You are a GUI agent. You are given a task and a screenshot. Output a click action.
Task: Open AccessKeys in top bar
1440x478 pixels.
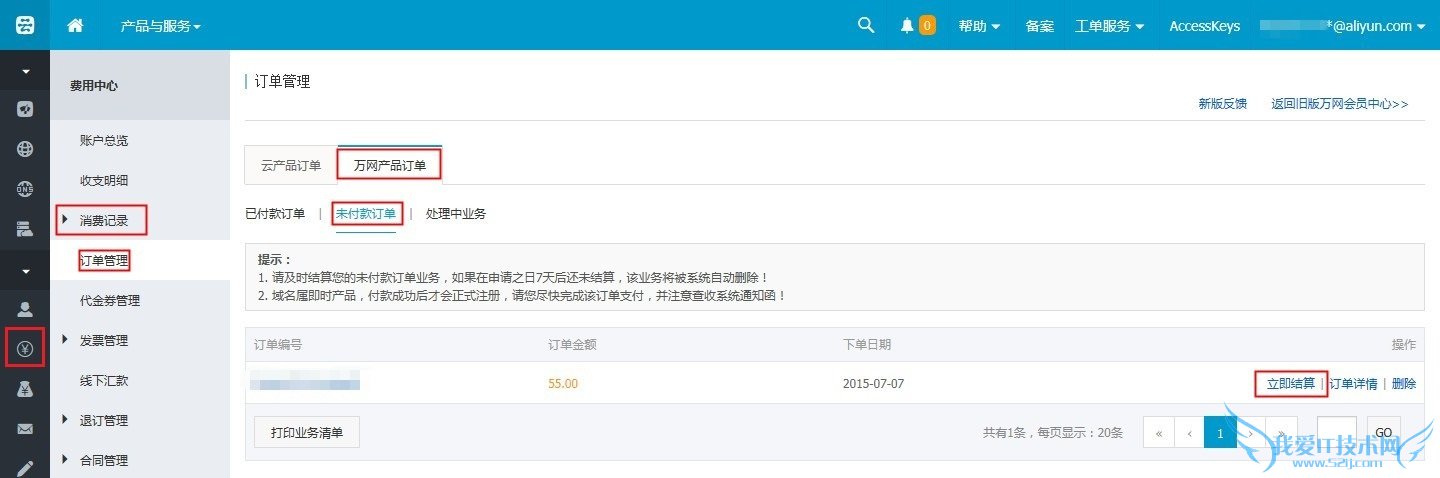[x=1205, y=26]
